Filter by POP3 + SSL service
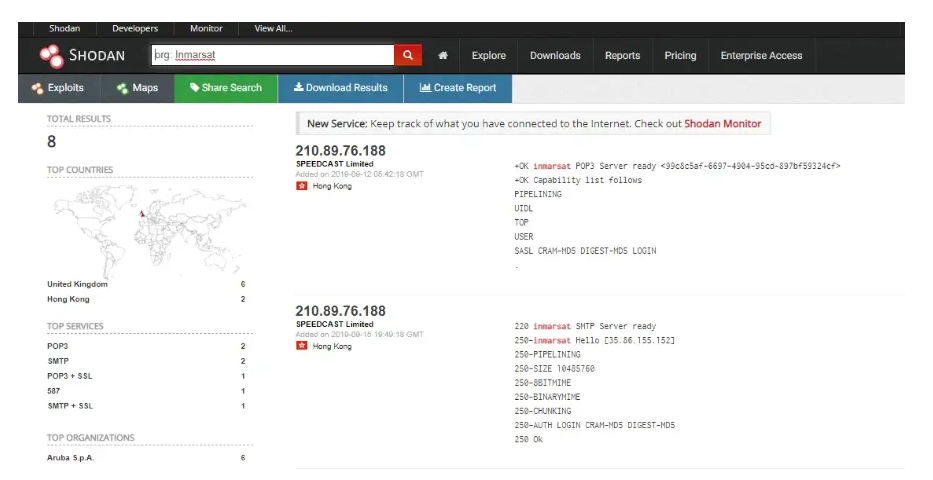 click(70, 376)
